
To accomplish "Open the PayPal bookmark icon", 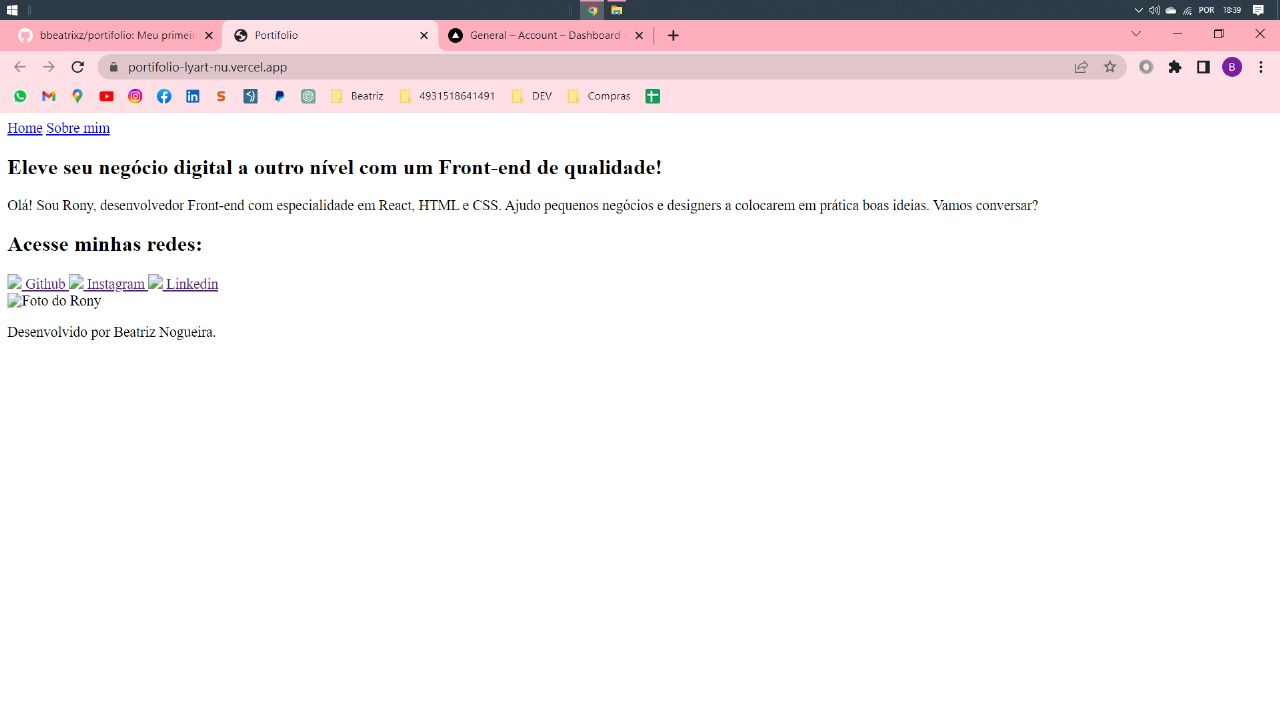I will pyautogui.click(x=279, y=96).
